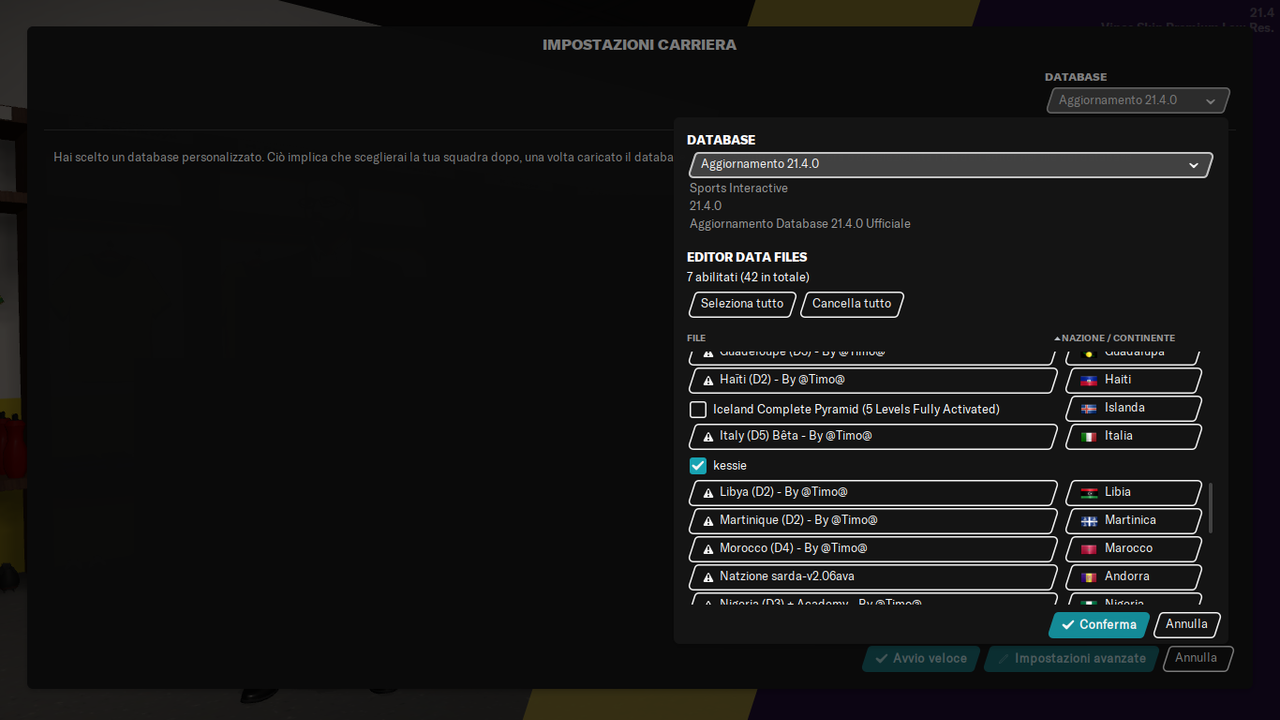
Task: Click the Italia flag icon
Action: (x=1091, y=436)
